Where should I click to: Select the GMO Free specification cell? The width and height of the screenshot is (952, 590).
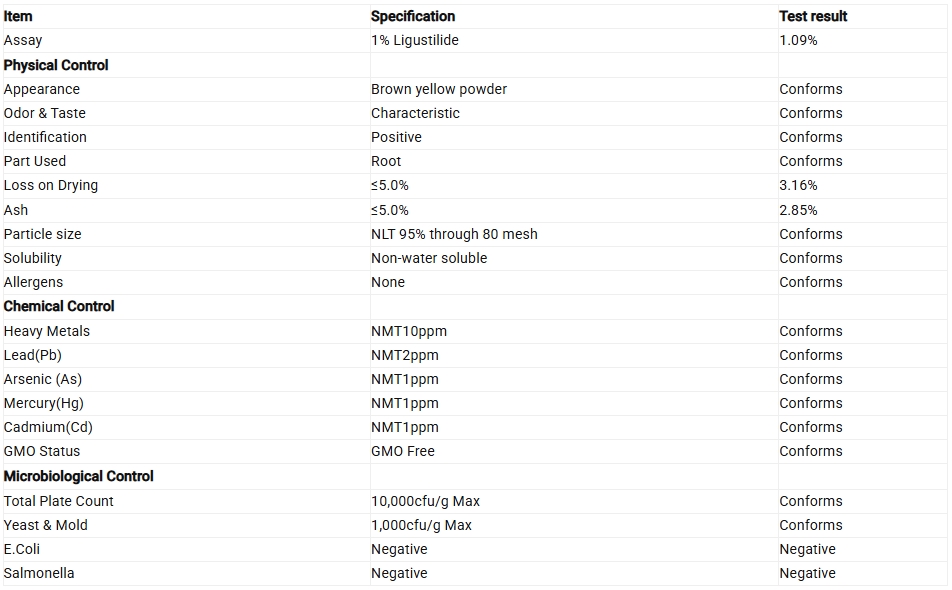tap(403, 452)
